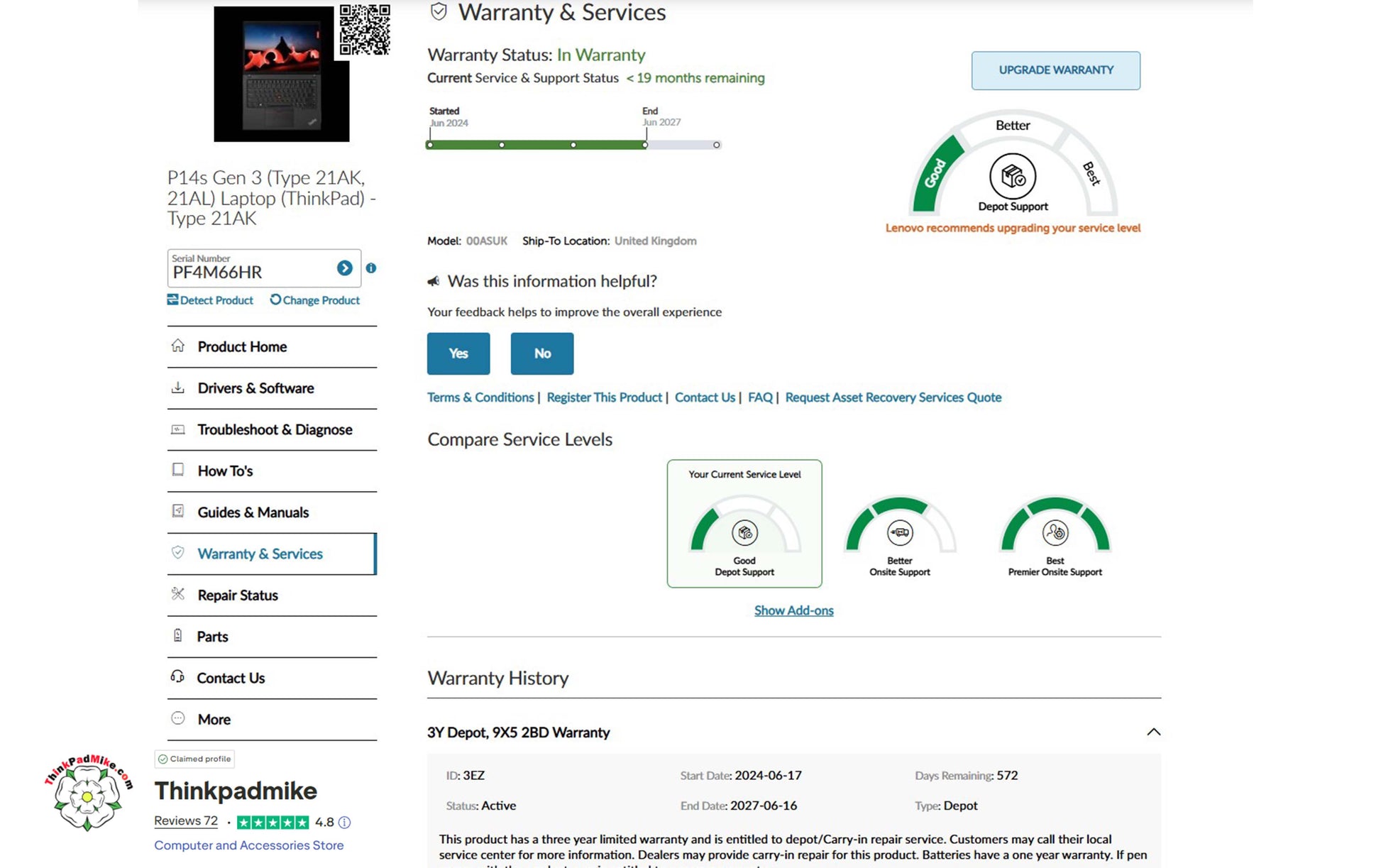Click the serial number submit arrow icon
Screen dimensions: 1381x868
pyautogui.click(x=344, y=268)
